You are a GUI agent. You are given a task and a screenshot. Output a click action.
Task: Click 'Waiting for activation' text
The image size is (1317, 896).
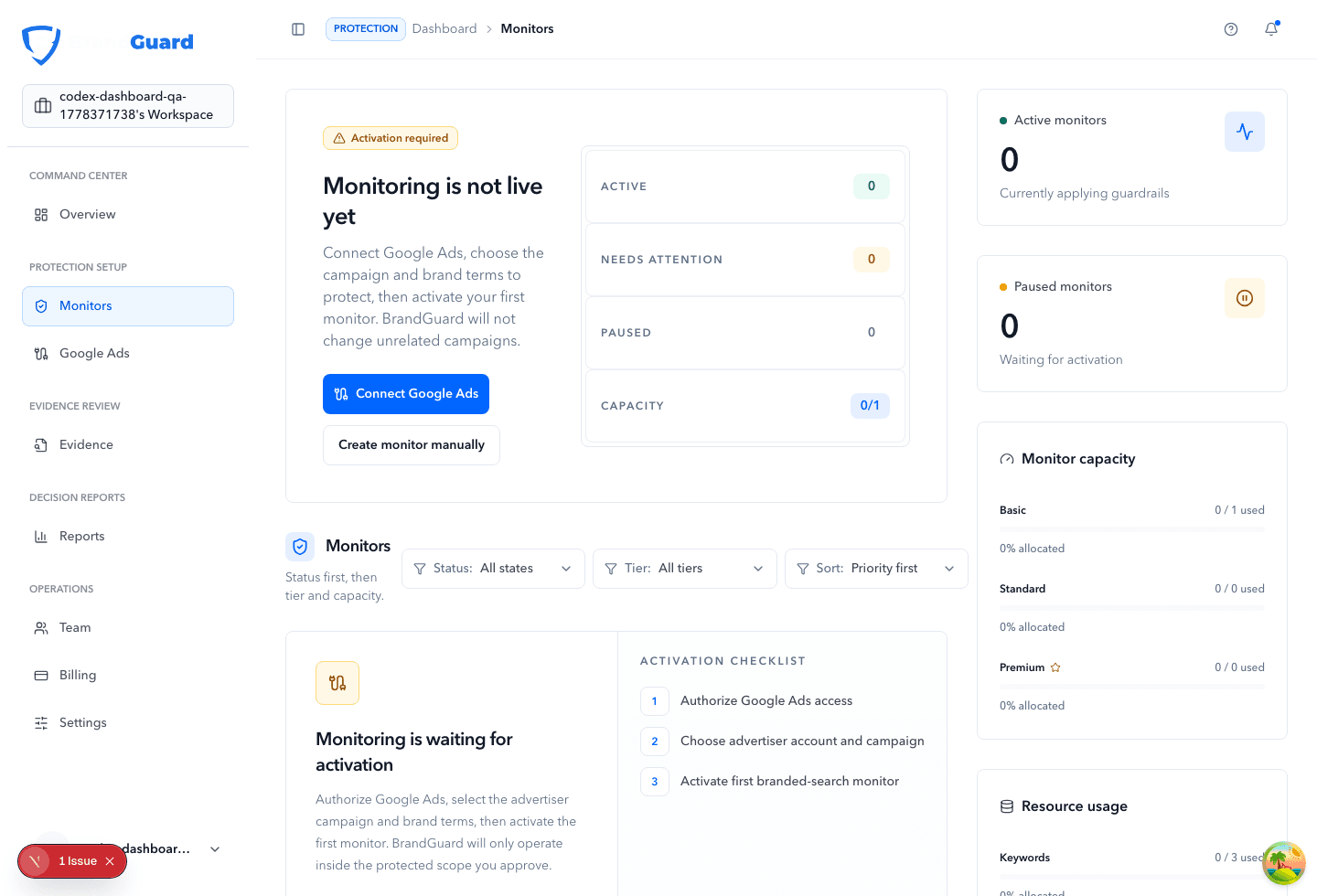(x=1061, y=360)
